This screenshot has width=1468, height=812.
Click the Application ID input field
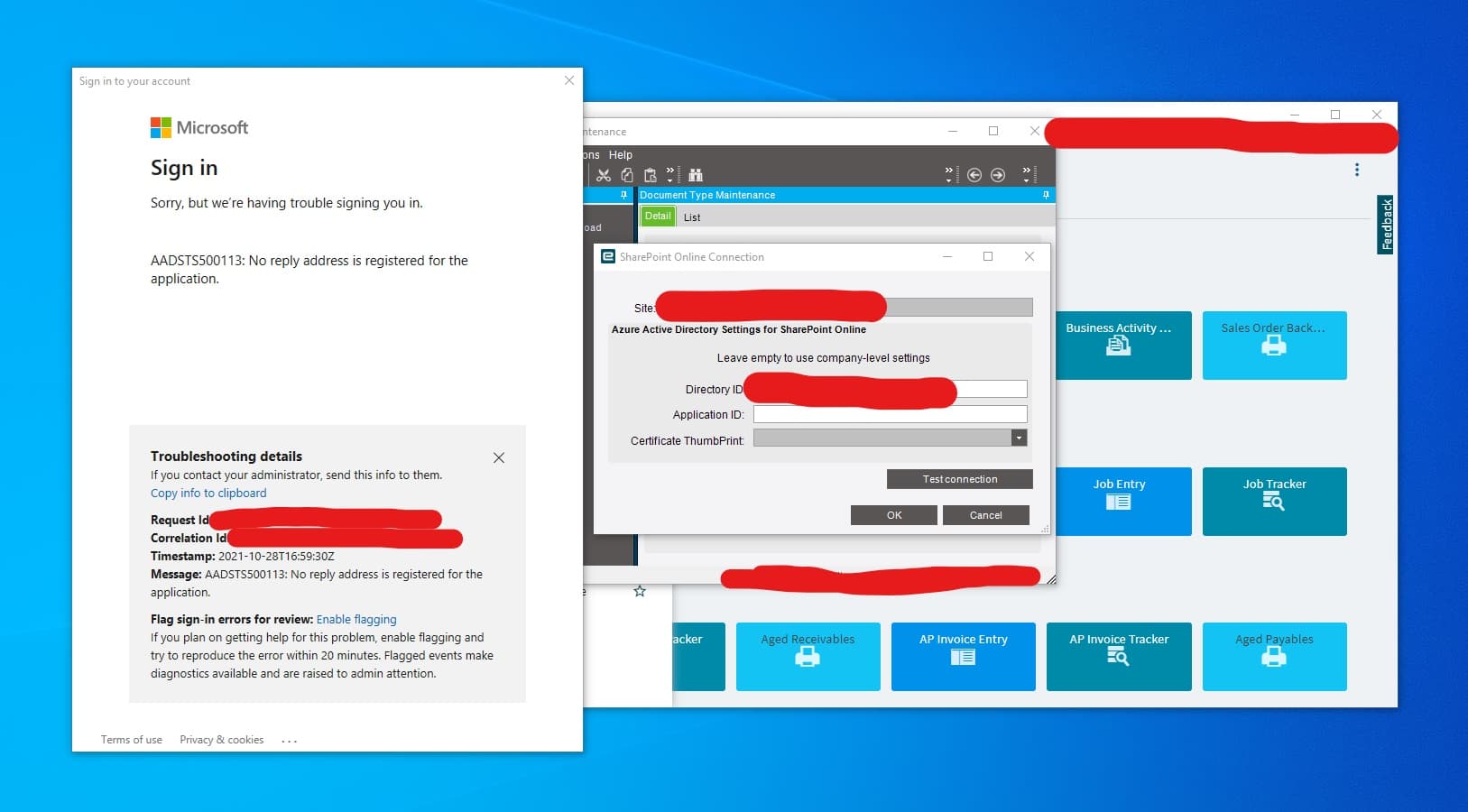point(890,414)
